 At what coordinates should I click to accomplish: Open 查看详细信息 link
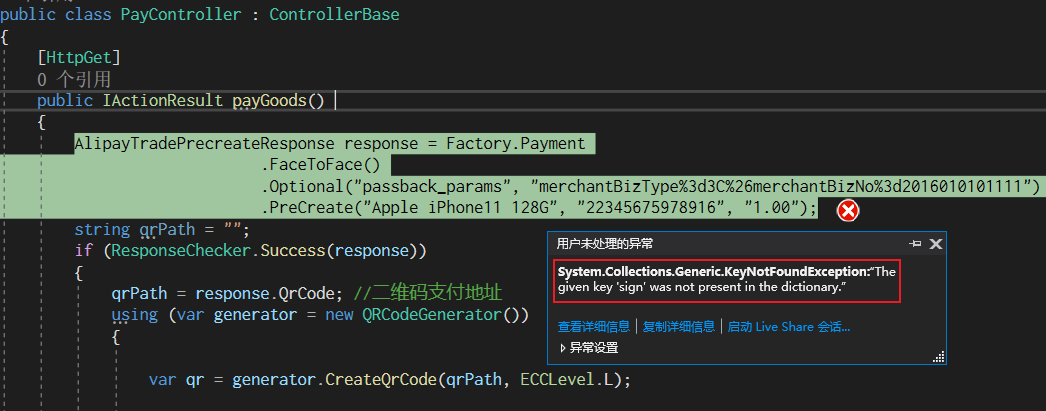click(x=594, y=327)
